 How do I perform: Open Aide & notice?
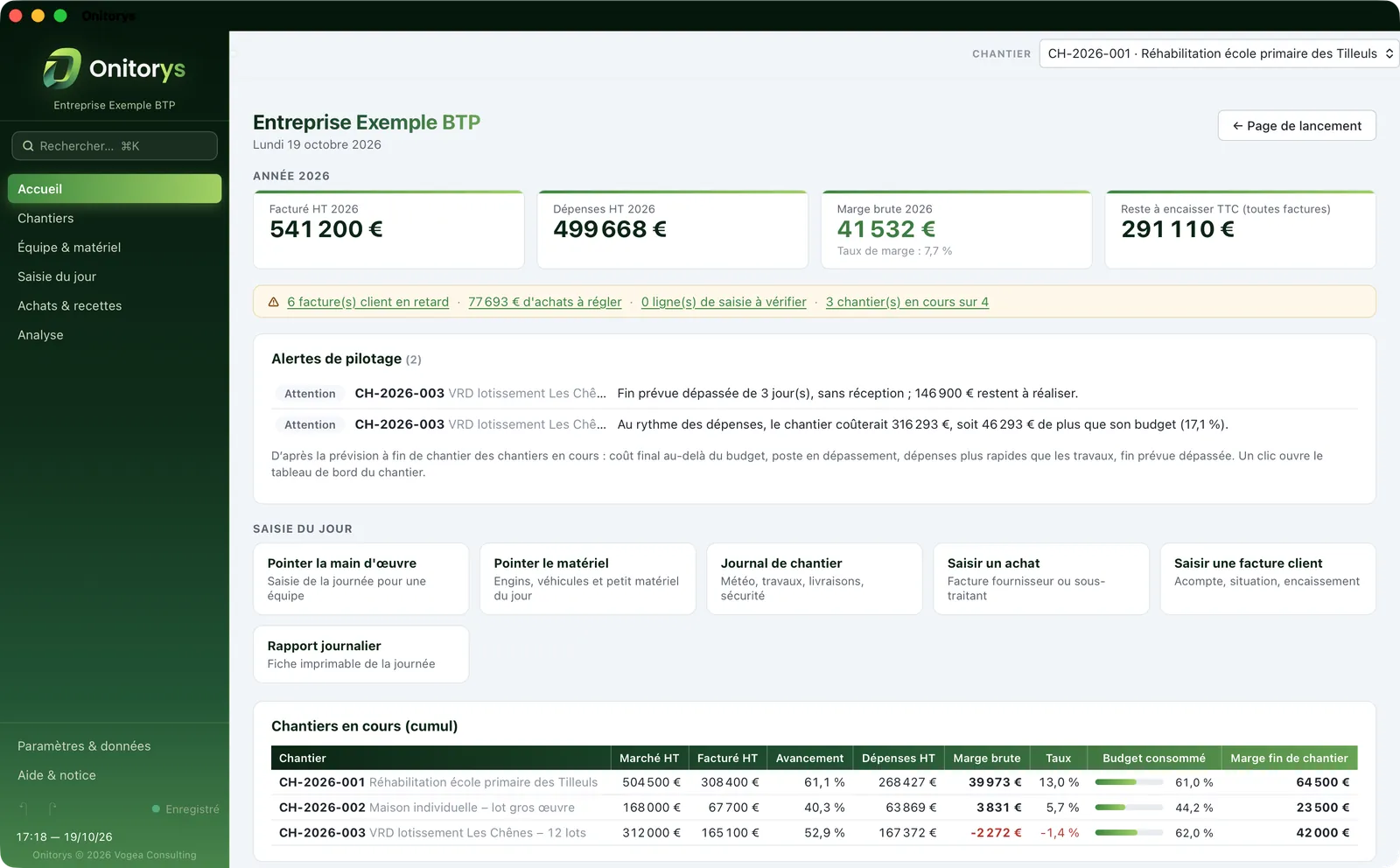click(115, 775)
